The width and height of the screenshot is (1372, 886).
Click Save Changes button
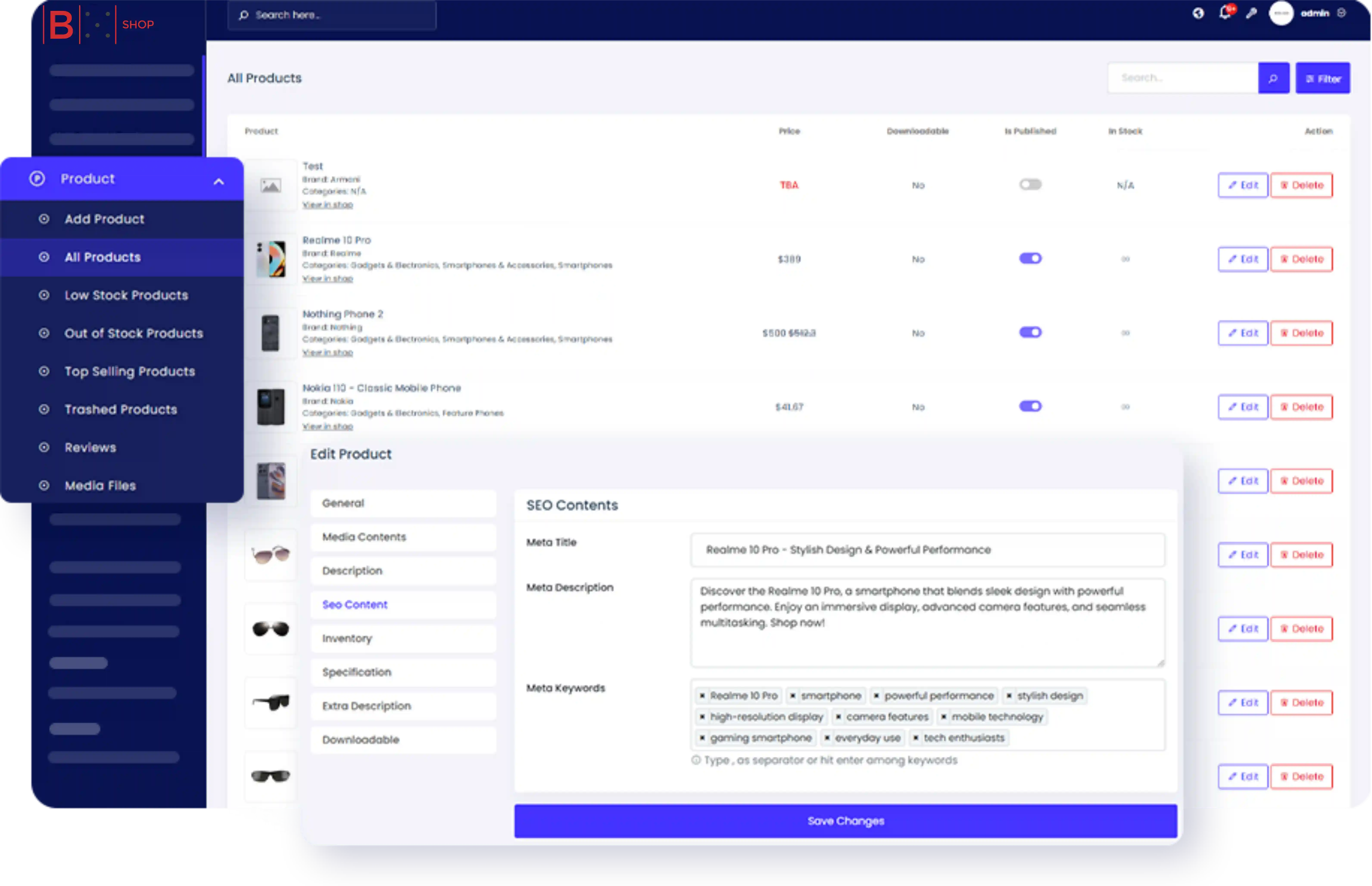845,820
